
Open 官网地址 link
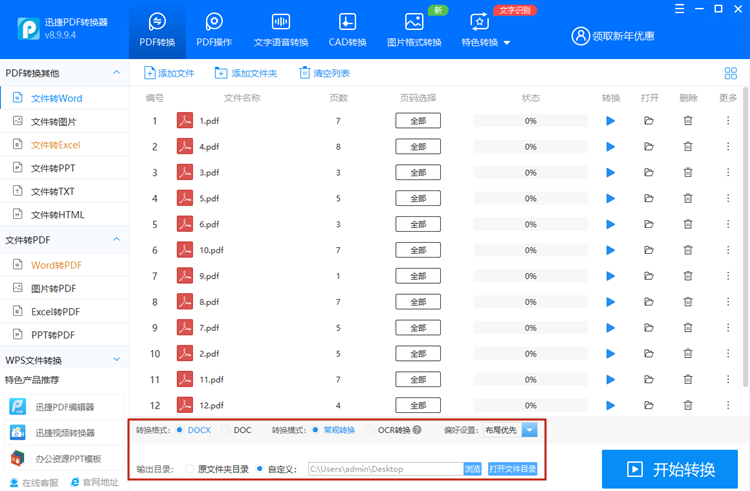tap(94, 482)
